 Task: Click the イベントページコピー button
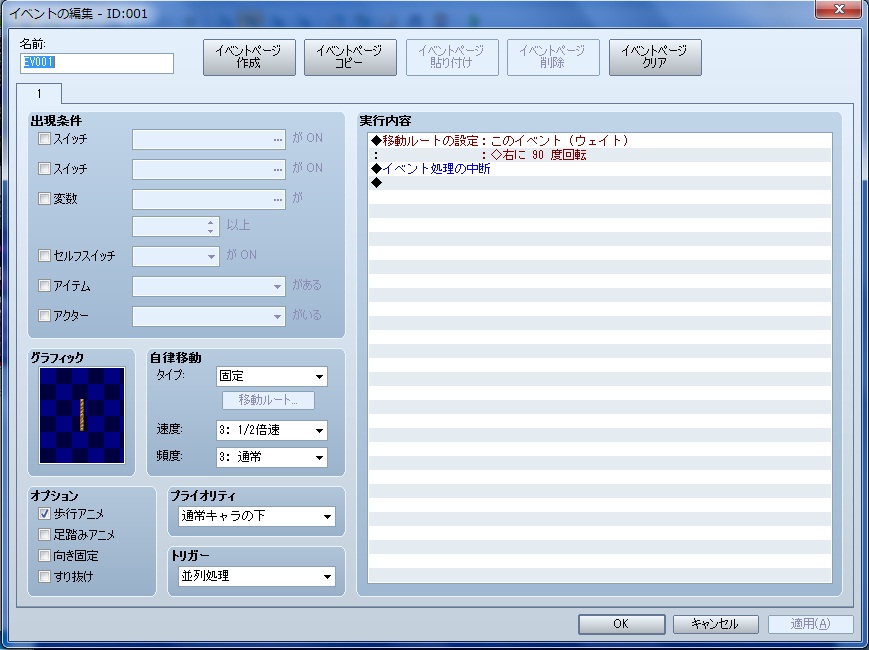click(350, 57)
